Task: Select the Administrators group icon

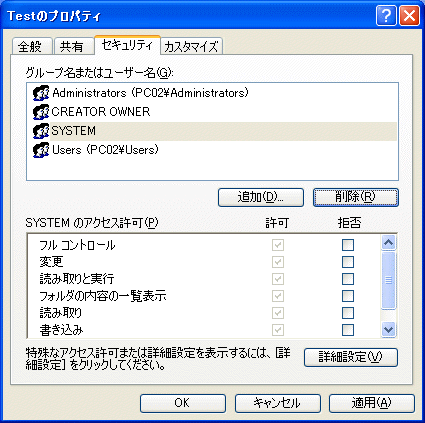Action: pyautogui.click(x=41, y=93)
